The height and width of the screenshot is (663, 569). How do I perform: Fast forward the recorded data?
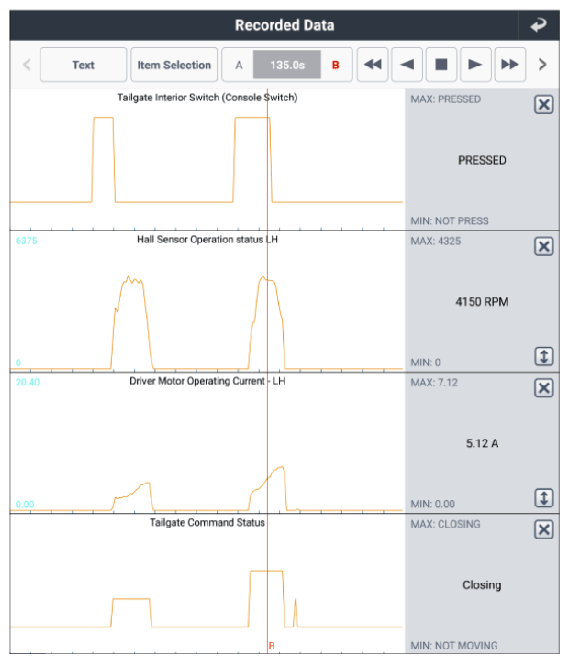tap(510, 65)
